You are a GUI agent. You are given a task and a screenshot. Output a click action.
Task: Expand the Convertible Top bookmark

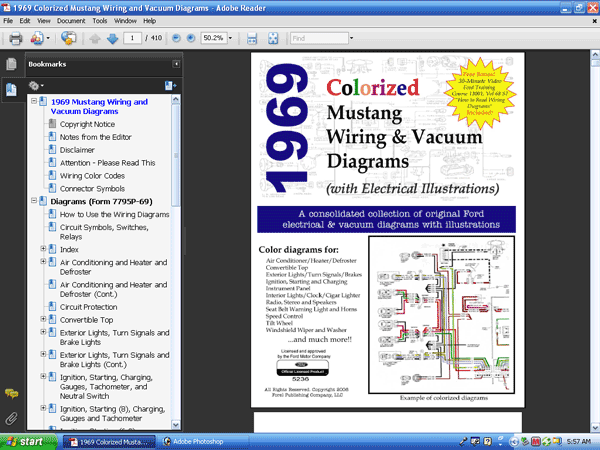[x=43, y=319]
